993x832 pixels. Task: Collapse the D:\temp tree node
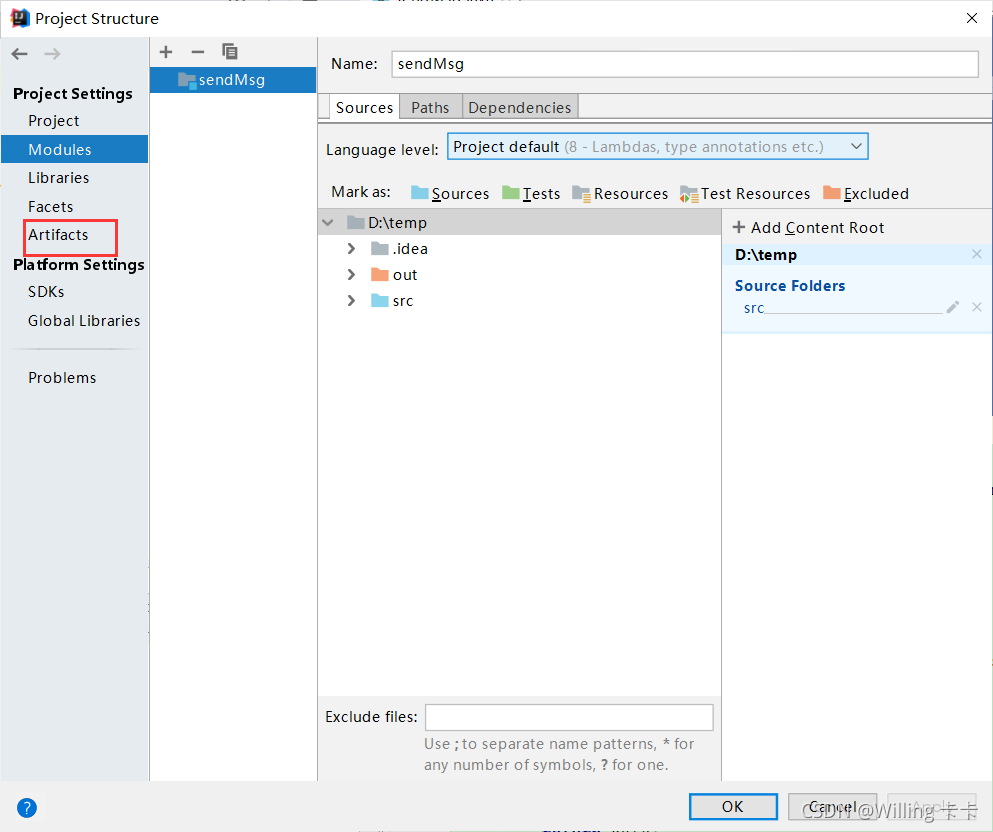tap(328, 222)
